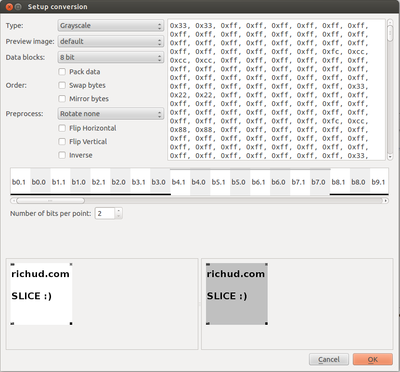
Task: Click the original white preview image
Action: click(41, 294)
